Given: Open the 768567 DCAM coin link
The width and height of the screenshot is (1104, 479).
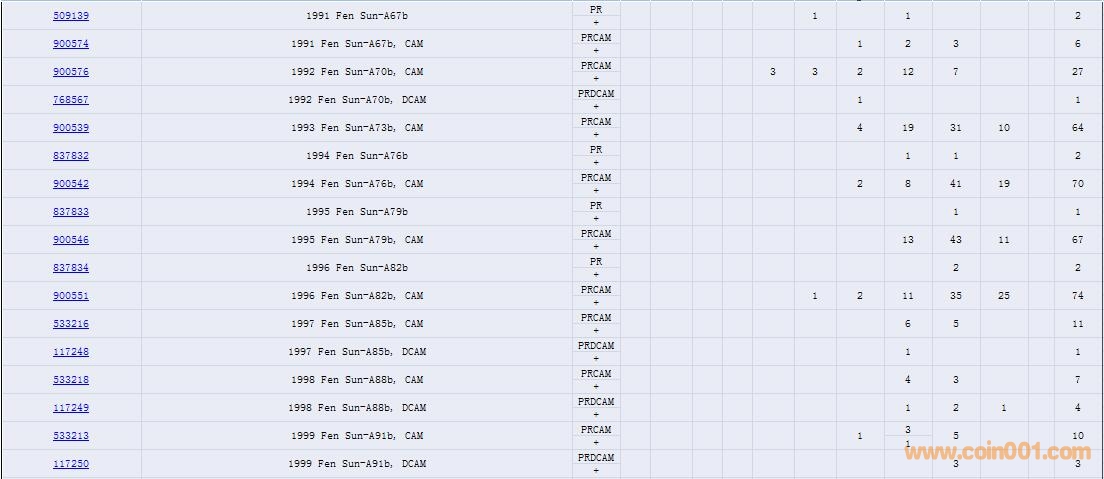Looking at the screenshot, I should click(70, 100).
